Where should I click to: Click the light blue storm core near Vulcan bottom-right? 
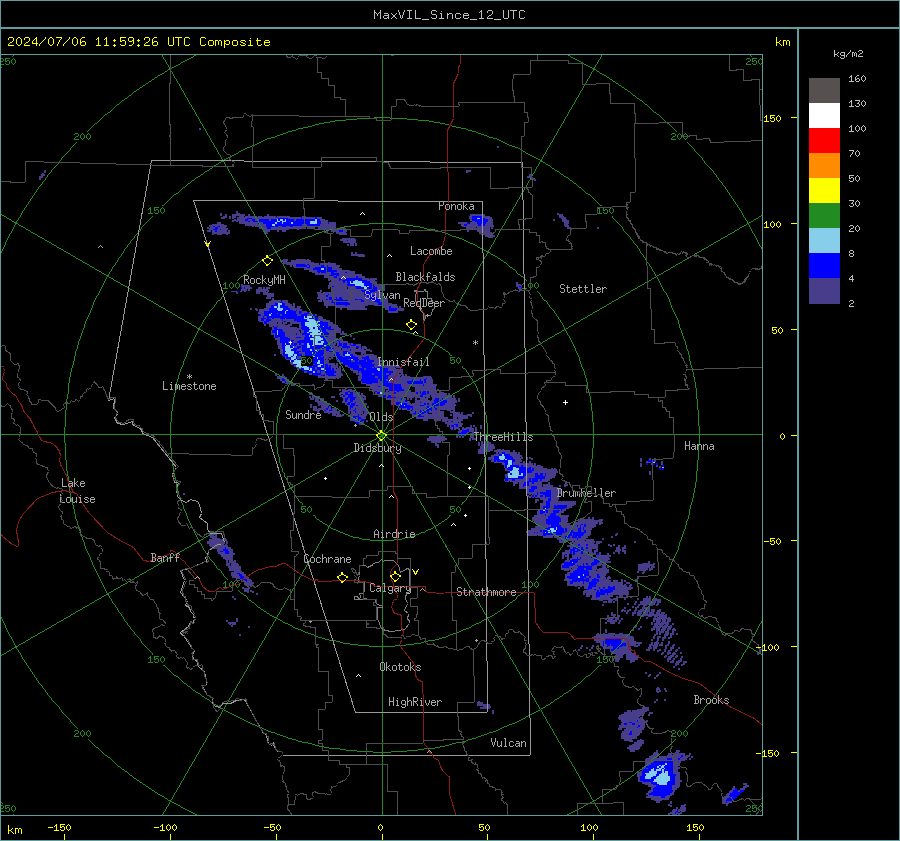tap(658, 774)
